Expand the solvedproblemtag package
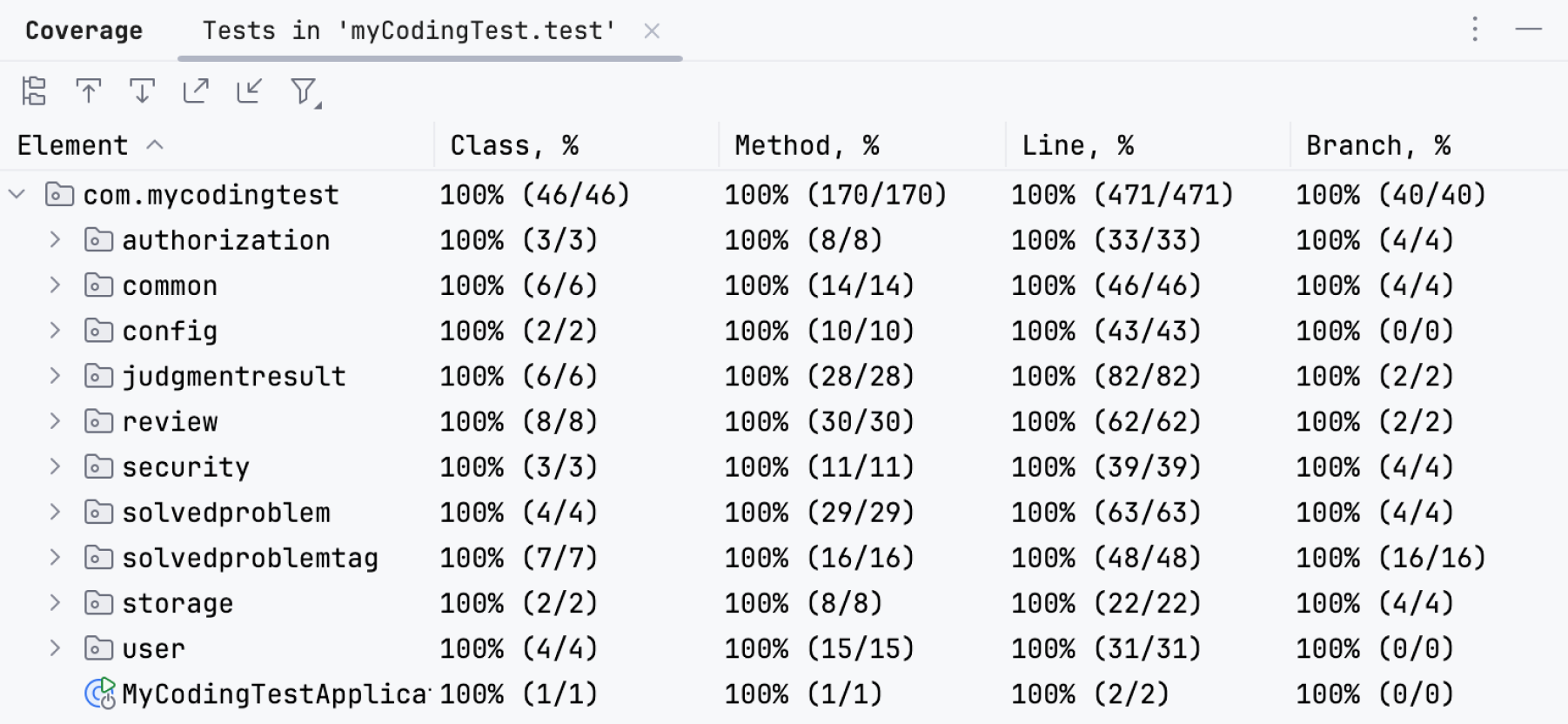 (55, 557)
